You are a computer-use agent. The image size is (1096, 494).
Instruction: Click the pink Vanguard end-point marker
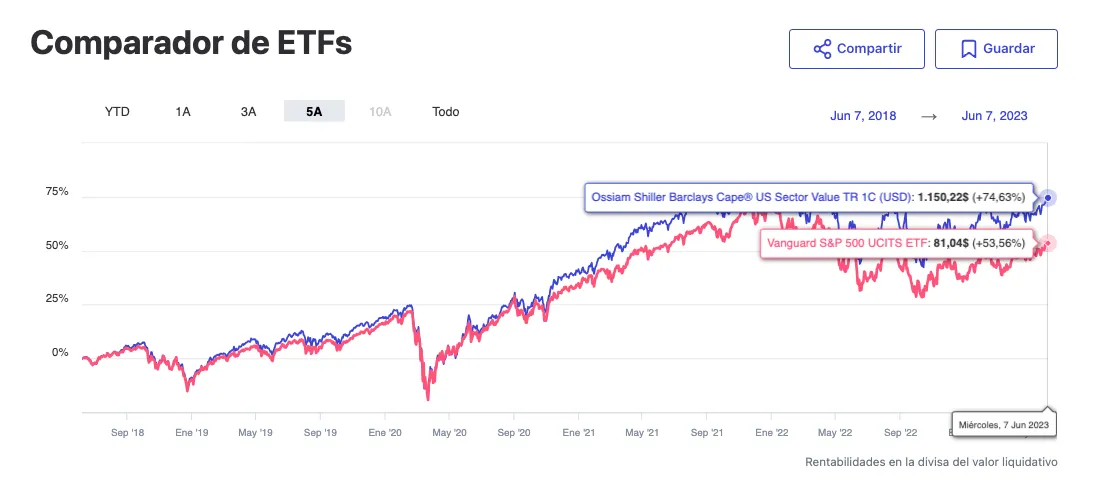tap(1047, 243)
